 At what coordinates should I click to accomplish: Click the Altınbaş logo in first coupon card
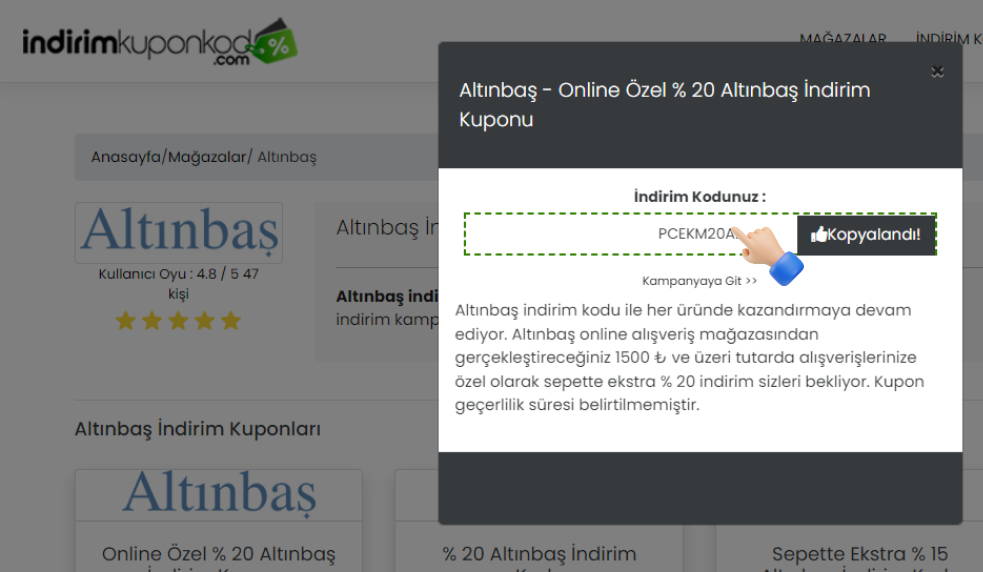(x=219, y=494)
